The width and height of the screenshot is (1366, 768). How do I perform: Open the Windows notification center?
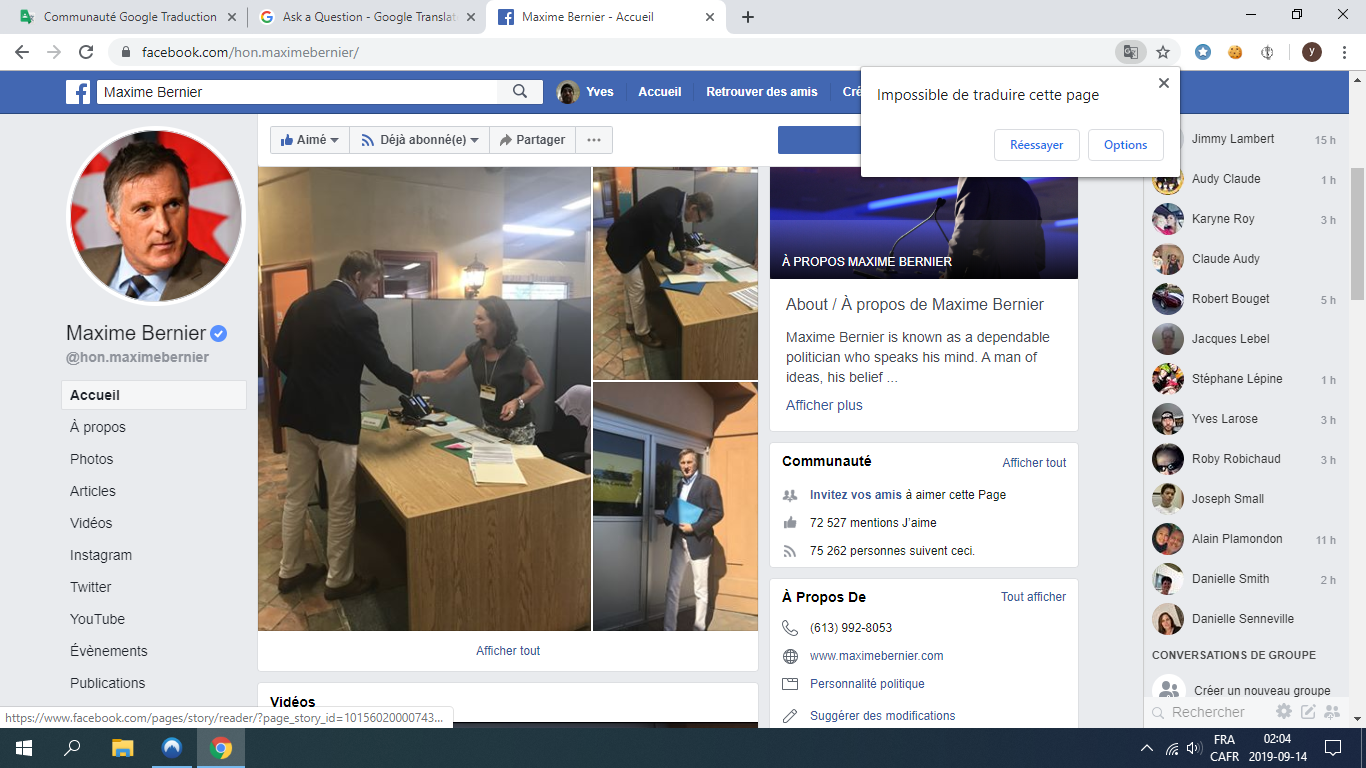tap(1332, 748)
